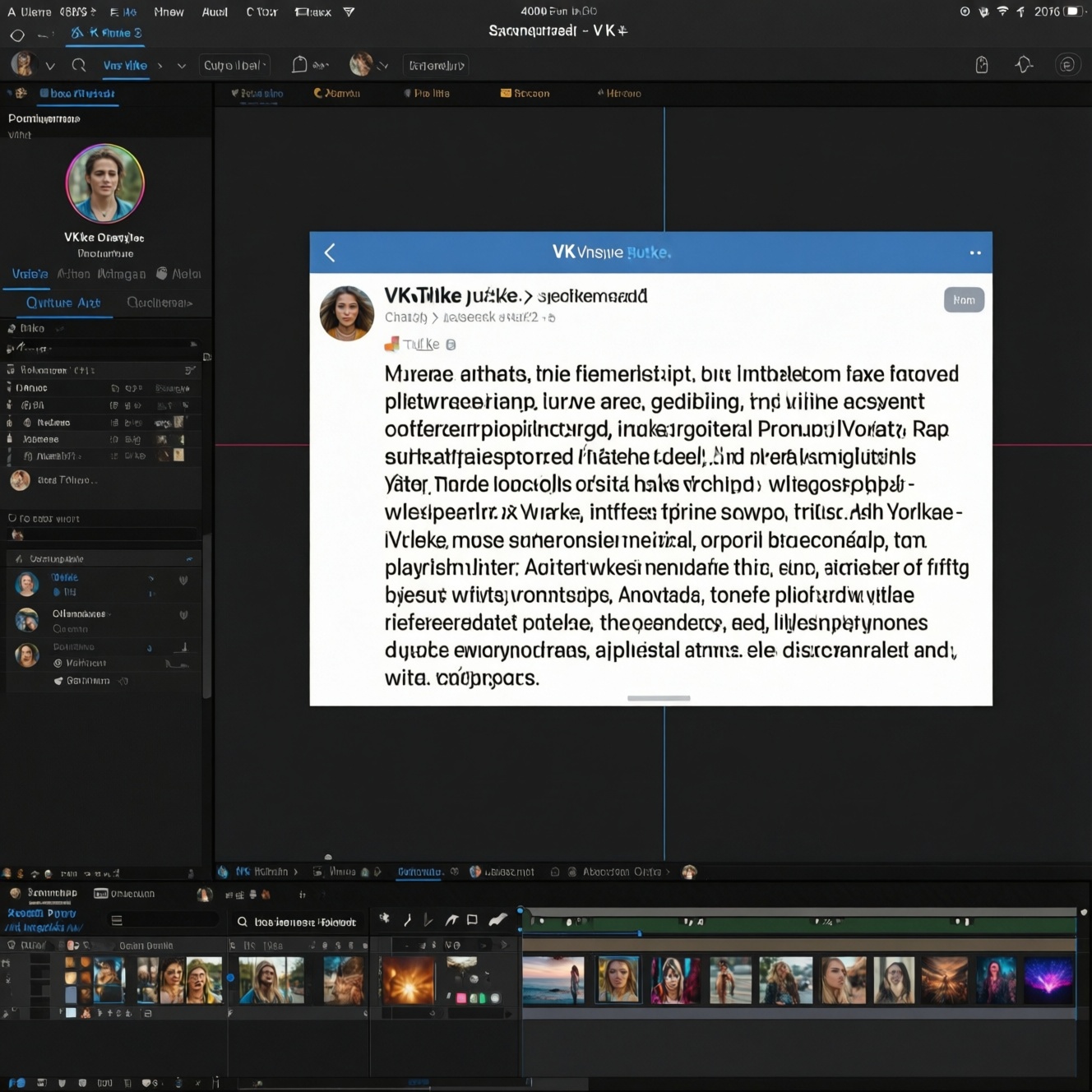
Task: Click the 'Rora Tolueo..' entry in the left panel
Action: pyautogui.click(x=53, y=480)
